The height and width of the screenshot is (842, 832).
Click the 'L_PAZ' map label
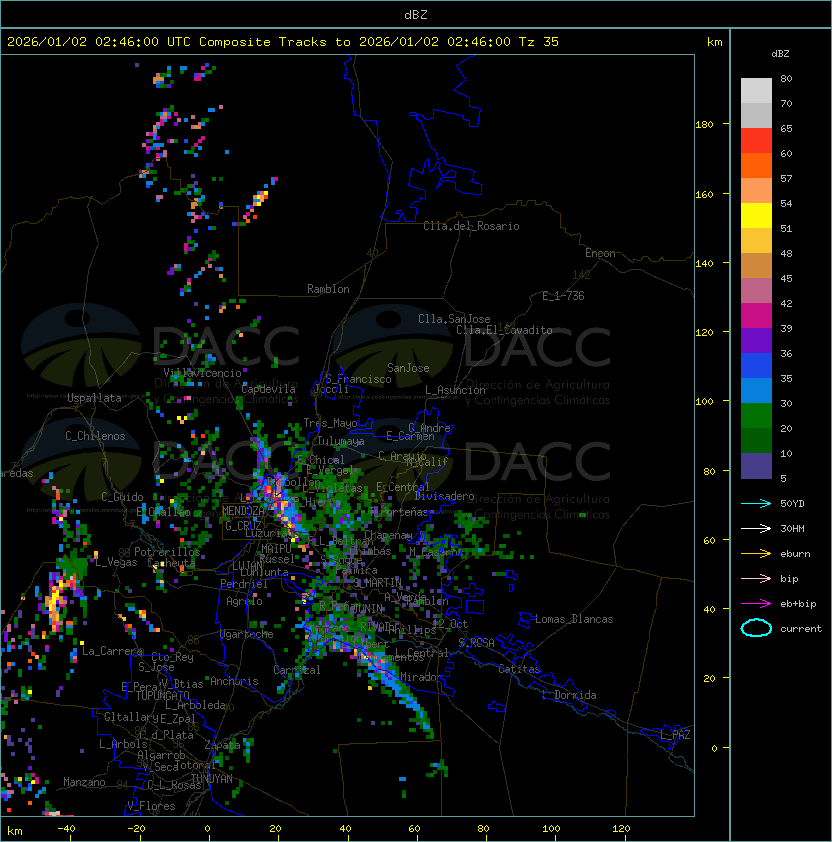pos(675,735)
